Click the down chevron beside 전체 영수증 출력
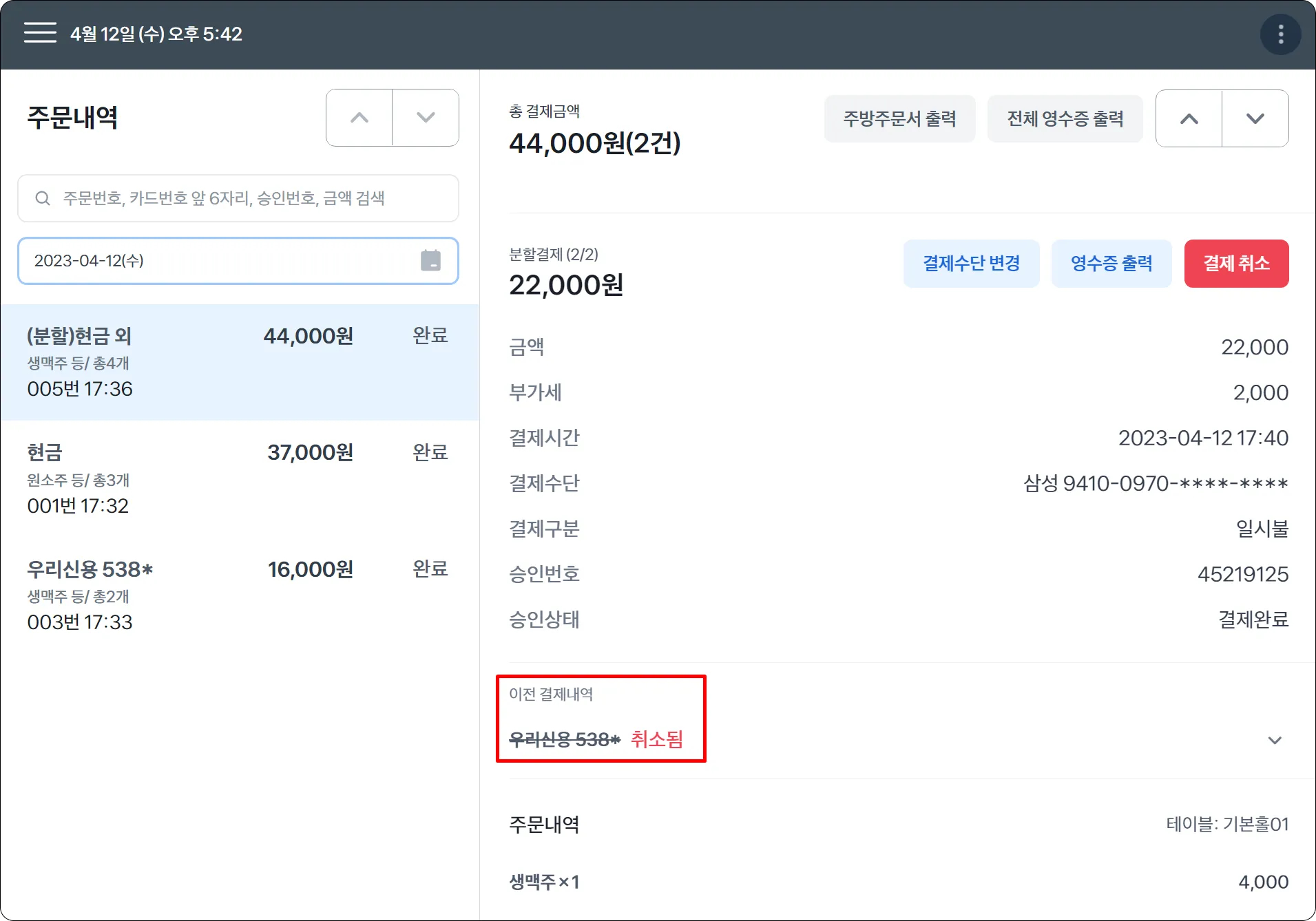 click(1255, 118)
